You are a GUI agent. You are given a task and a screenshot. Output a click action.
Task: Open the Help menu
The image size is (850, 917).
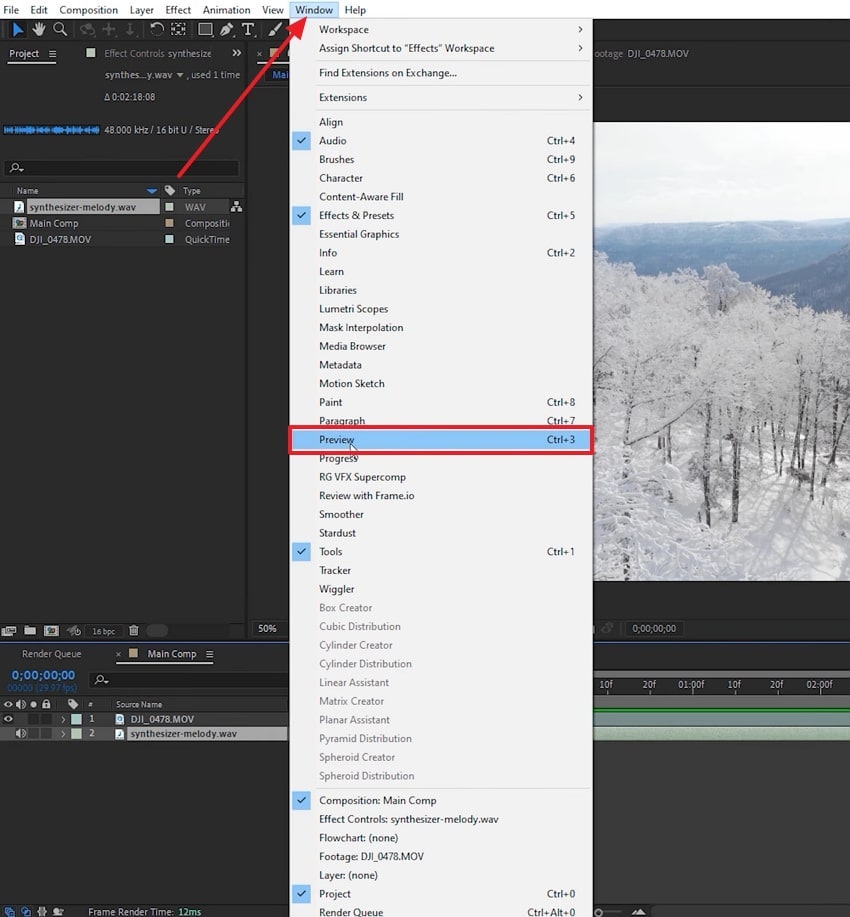(355, 10)
